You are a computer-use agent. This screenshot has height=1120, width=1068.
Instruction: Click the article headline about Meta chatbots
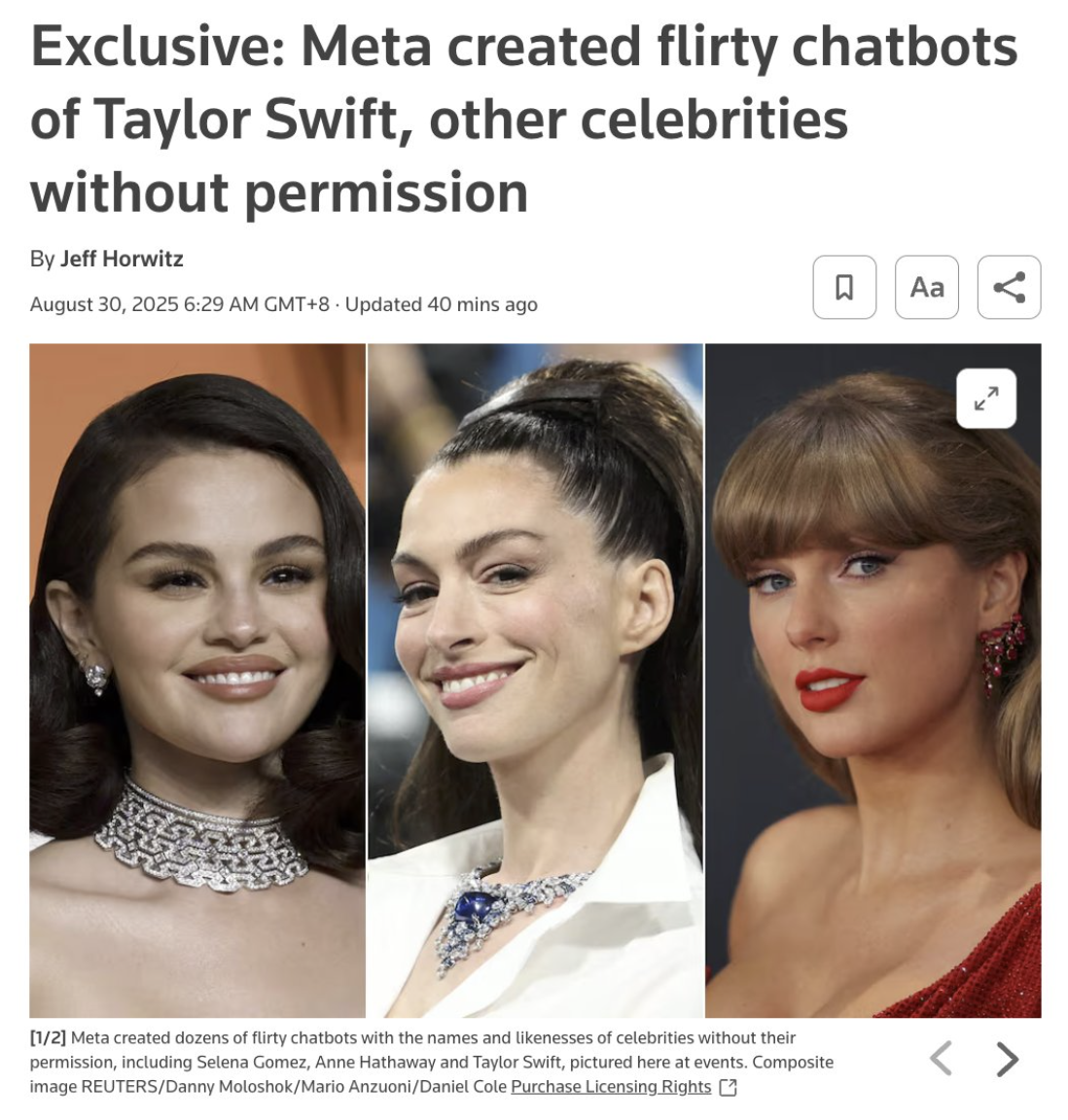[523, 120]
